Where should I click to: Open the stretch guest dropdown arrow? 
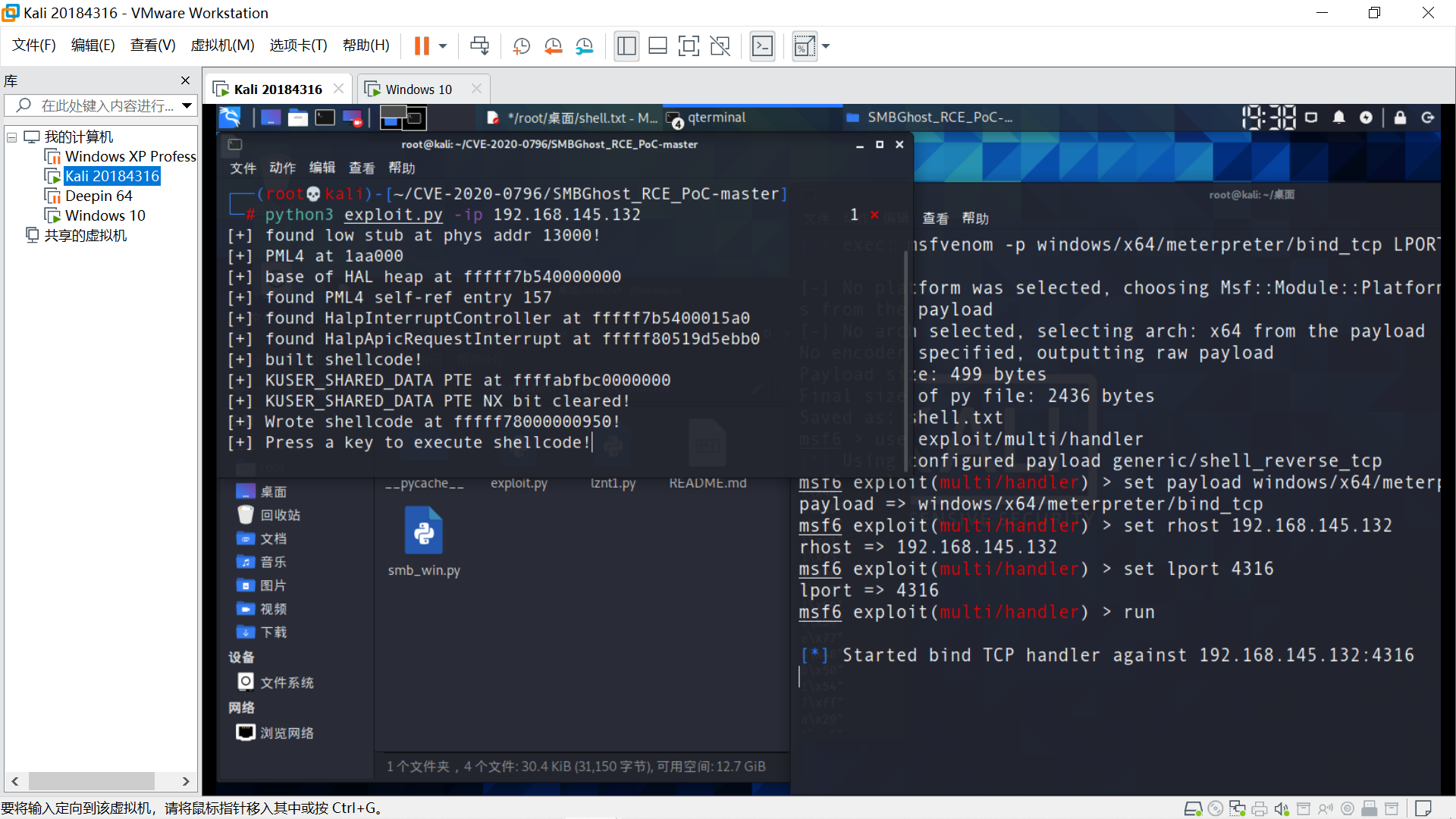(826, 46)
